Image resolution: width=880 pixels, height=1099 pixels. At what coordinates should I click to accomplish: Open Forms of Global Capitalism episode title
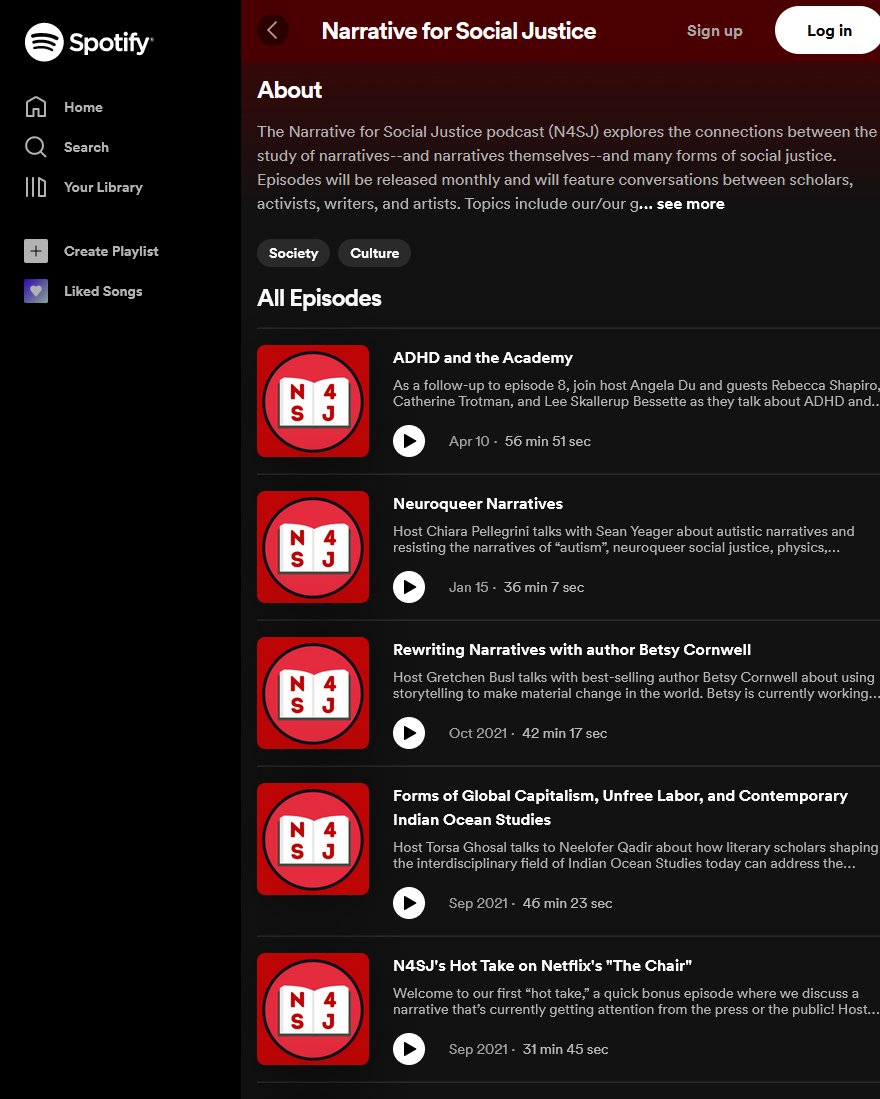click(620, 807)
